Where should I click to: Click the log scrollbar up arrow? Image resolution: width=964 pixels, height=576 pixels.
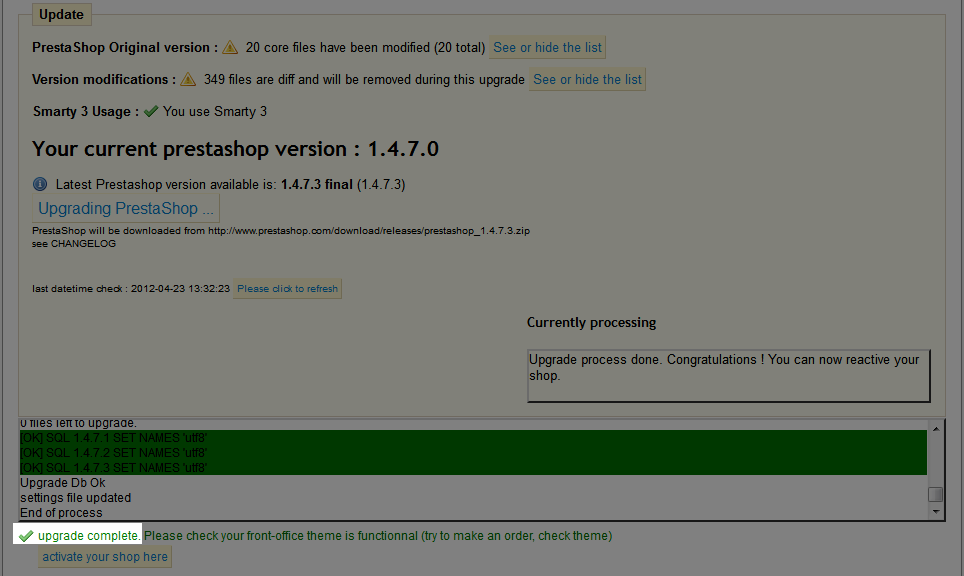tap(935, 428)
